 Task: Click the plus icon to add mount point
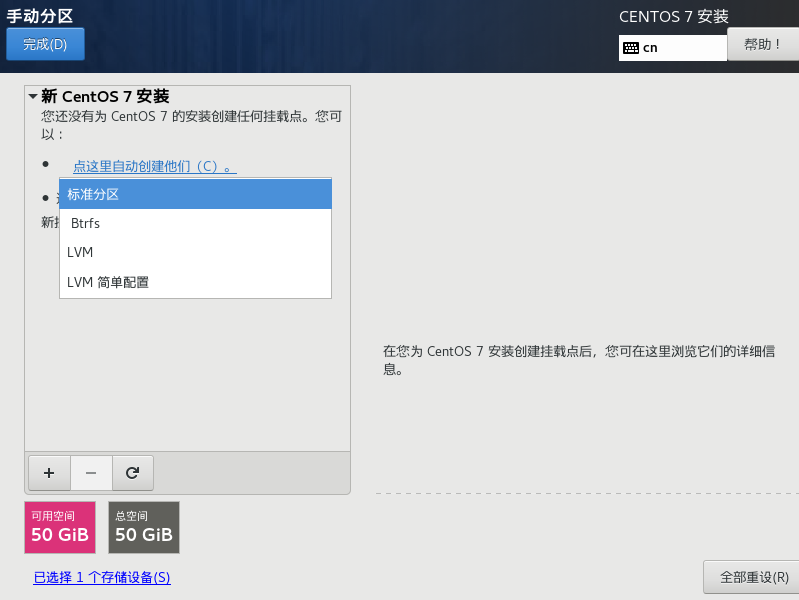coord(49,473)
